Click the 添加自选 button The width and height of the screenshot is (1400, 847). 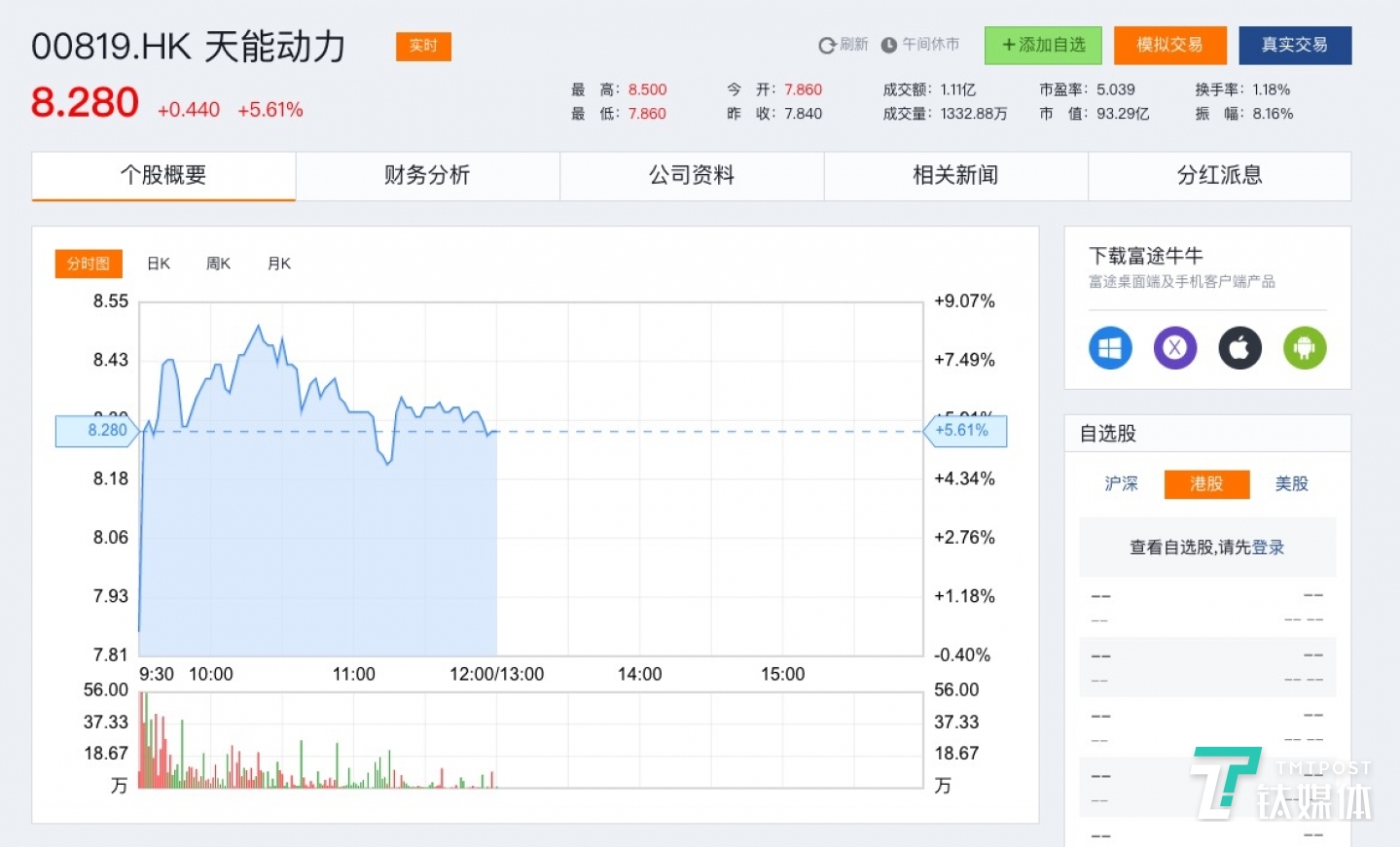click(1043, 45)
